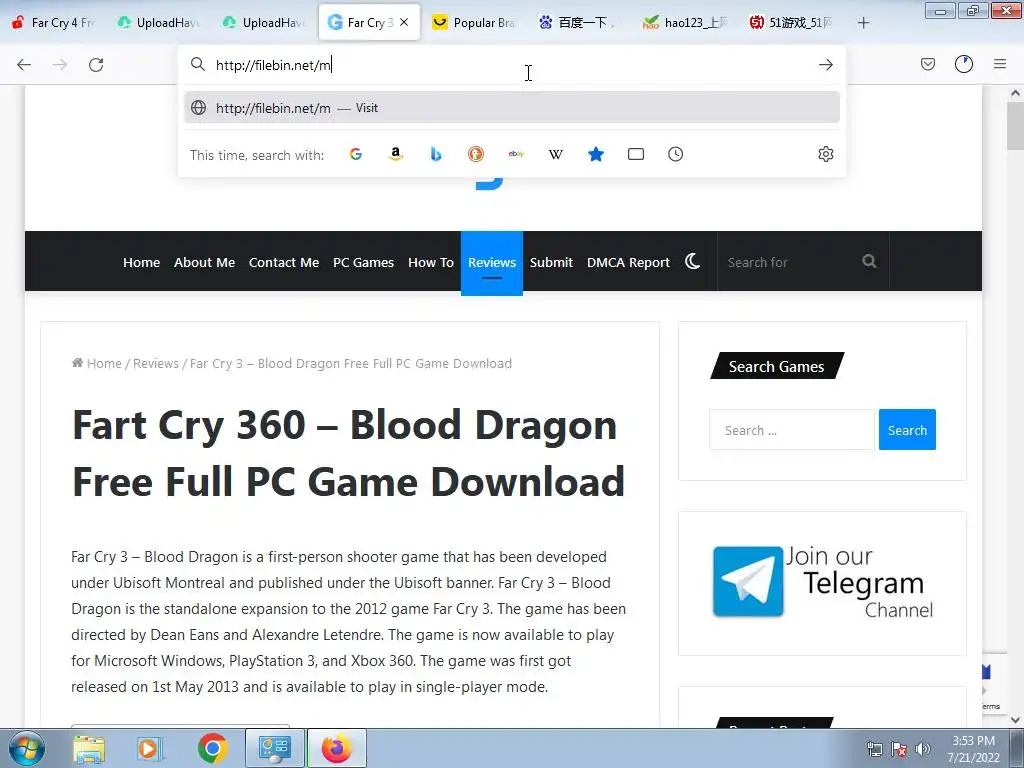This screenshot has width=1024, height=768.
Task: Open the Firefox hamburger menu
Action: 1000,64
